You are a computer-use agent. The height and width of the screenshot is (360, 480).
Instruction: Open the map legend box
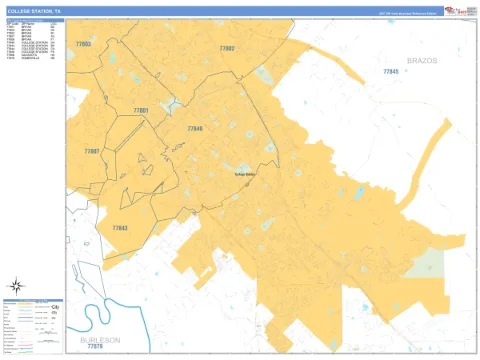click(x=33, y=326)
